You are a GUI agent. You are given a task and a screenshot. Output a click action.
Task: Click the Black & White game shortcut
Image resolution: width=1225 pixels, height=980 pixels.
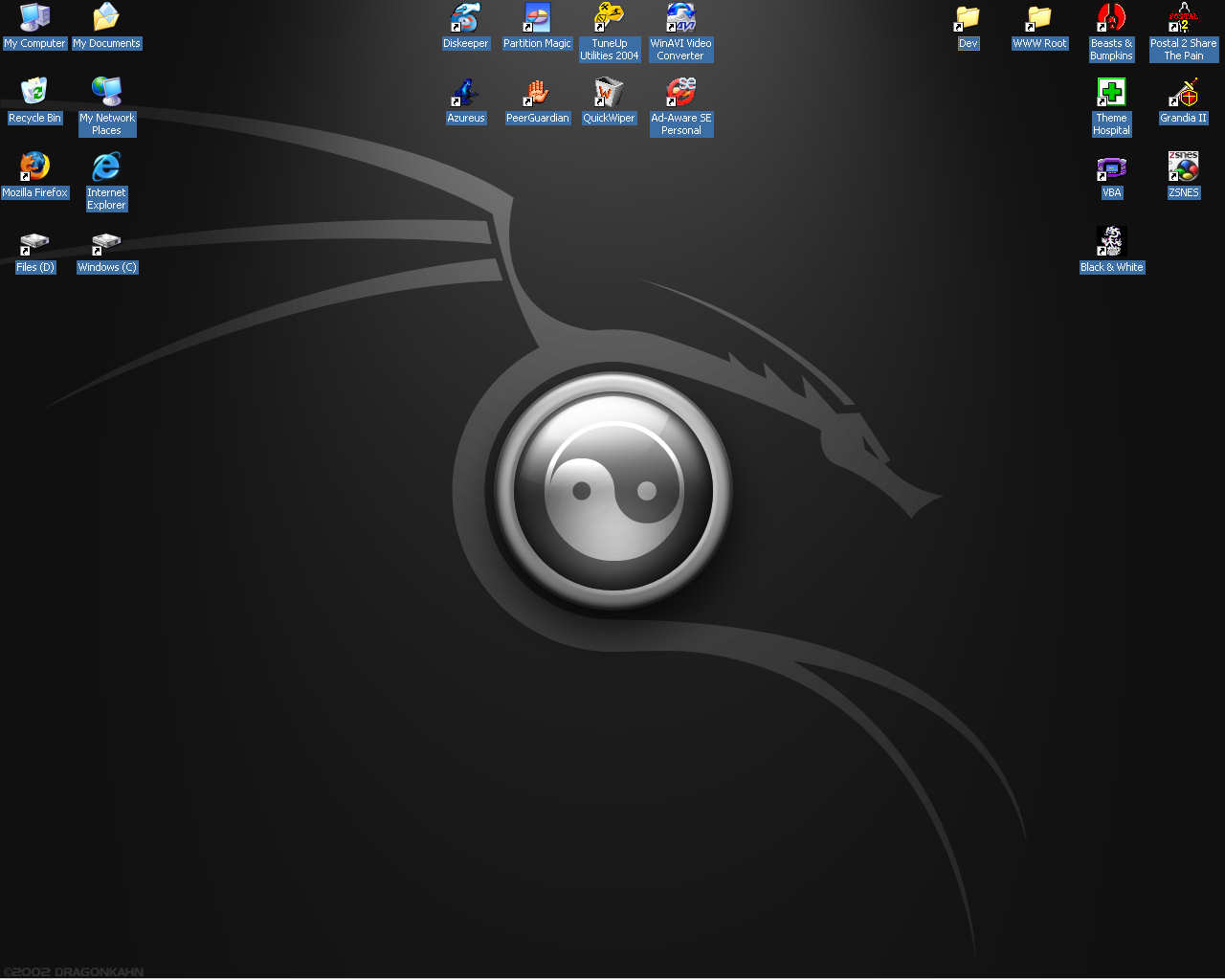(1111, 241)
